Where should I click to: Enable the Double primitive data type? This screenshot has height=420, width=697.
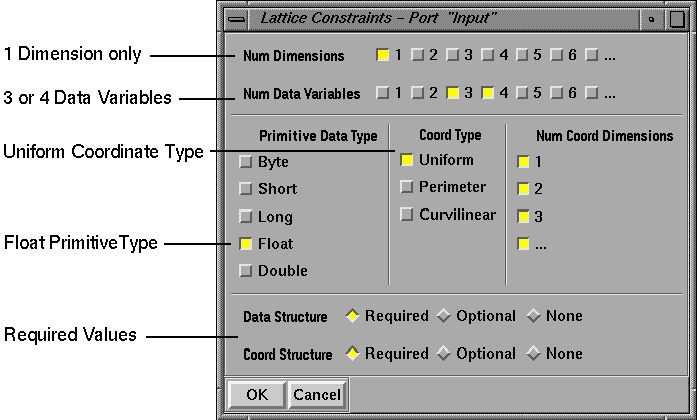[x=246, y=271]
